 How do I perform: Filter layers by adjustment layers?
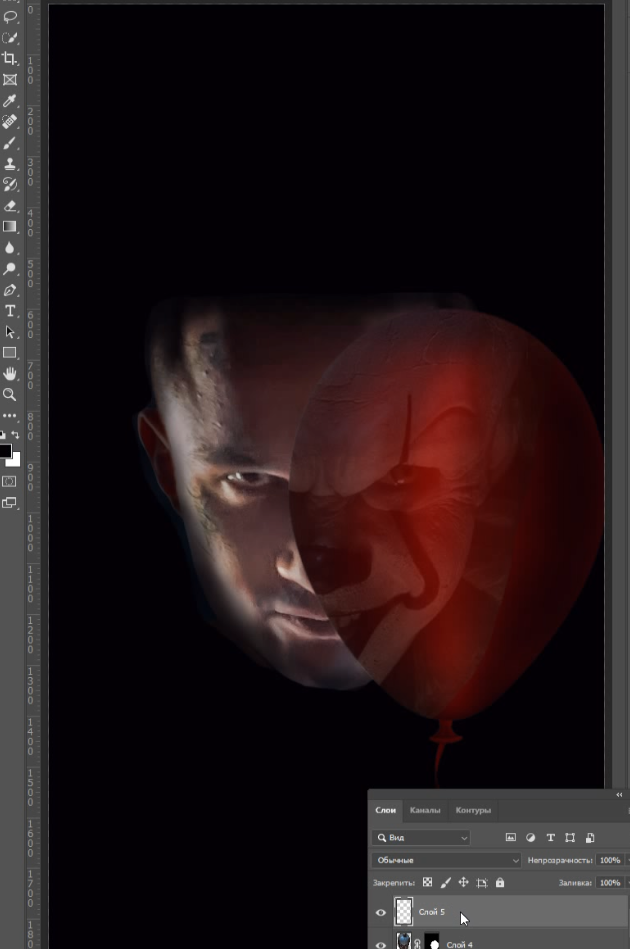(x=531, y=838)
